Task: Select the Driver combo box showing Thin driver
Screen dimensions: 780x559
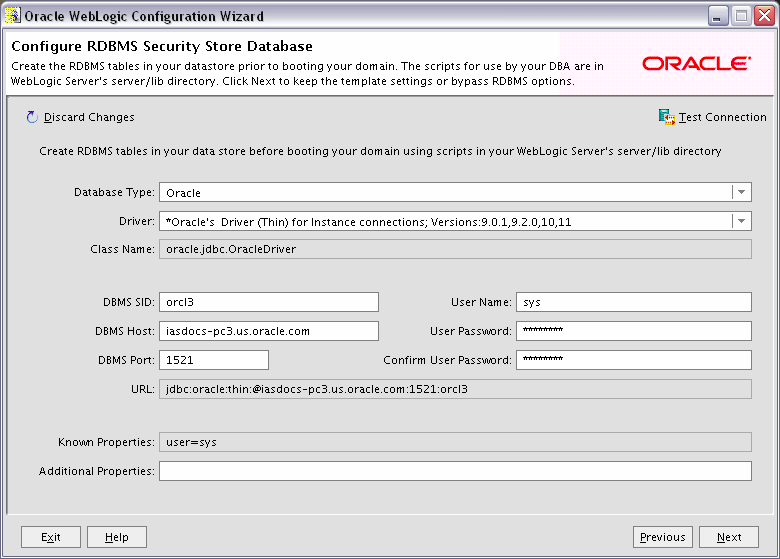Action: [x=455, y=221]
